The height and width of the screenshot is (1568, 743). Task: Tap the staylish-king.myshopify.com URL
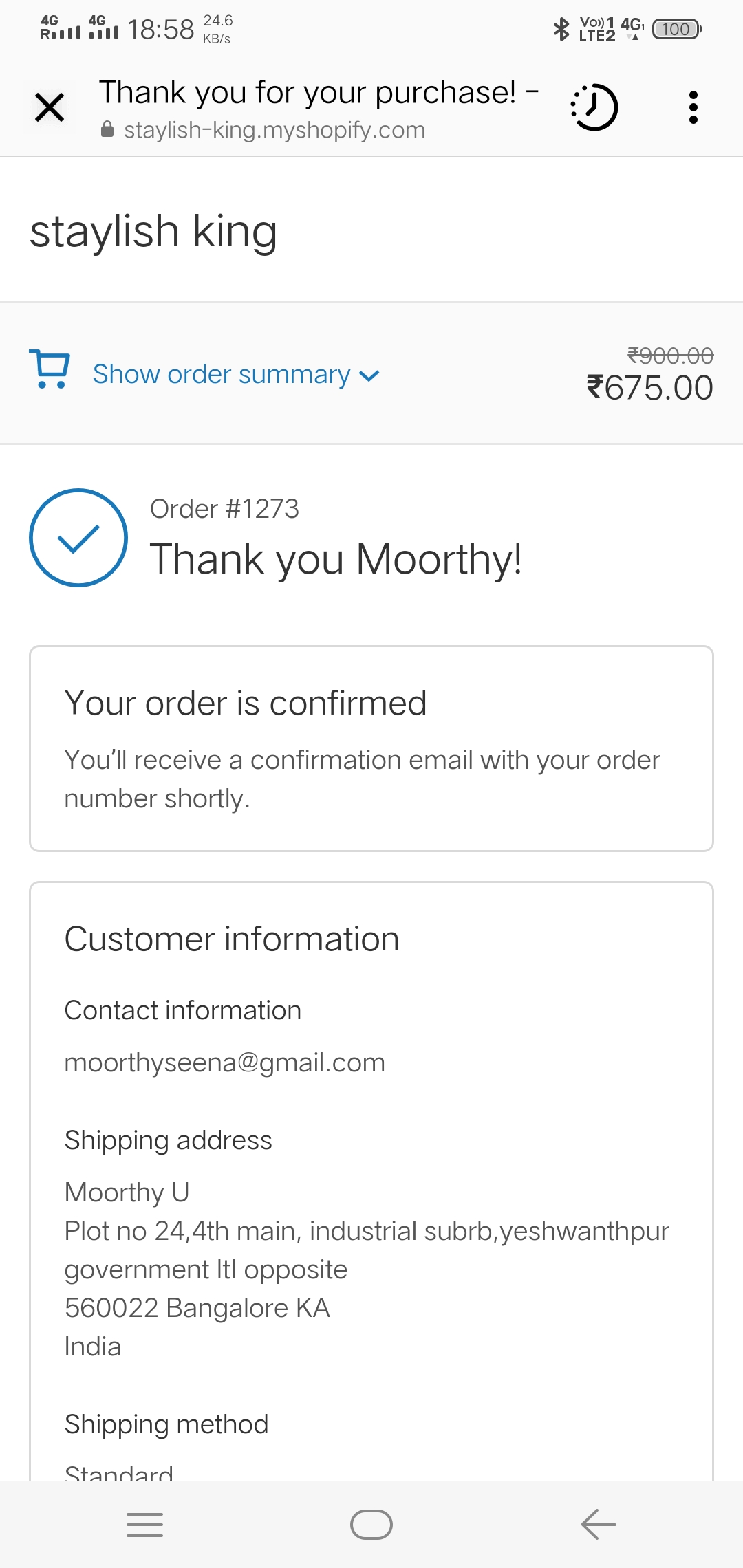pos(274,130)
